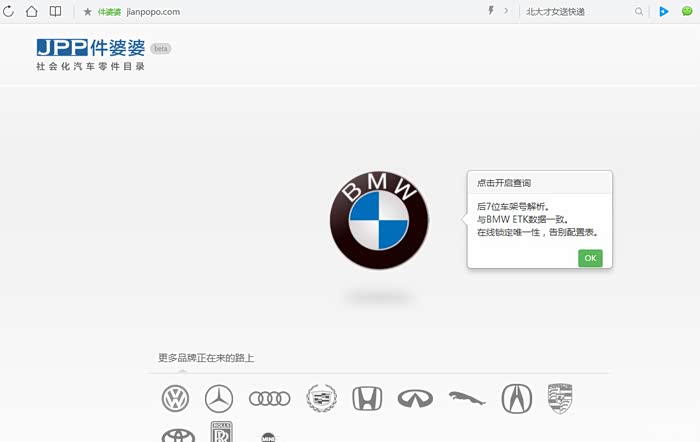The height and width of the screenshot is (442, 700).
Task: Go to browser home page
Action: tap(32, 11)
